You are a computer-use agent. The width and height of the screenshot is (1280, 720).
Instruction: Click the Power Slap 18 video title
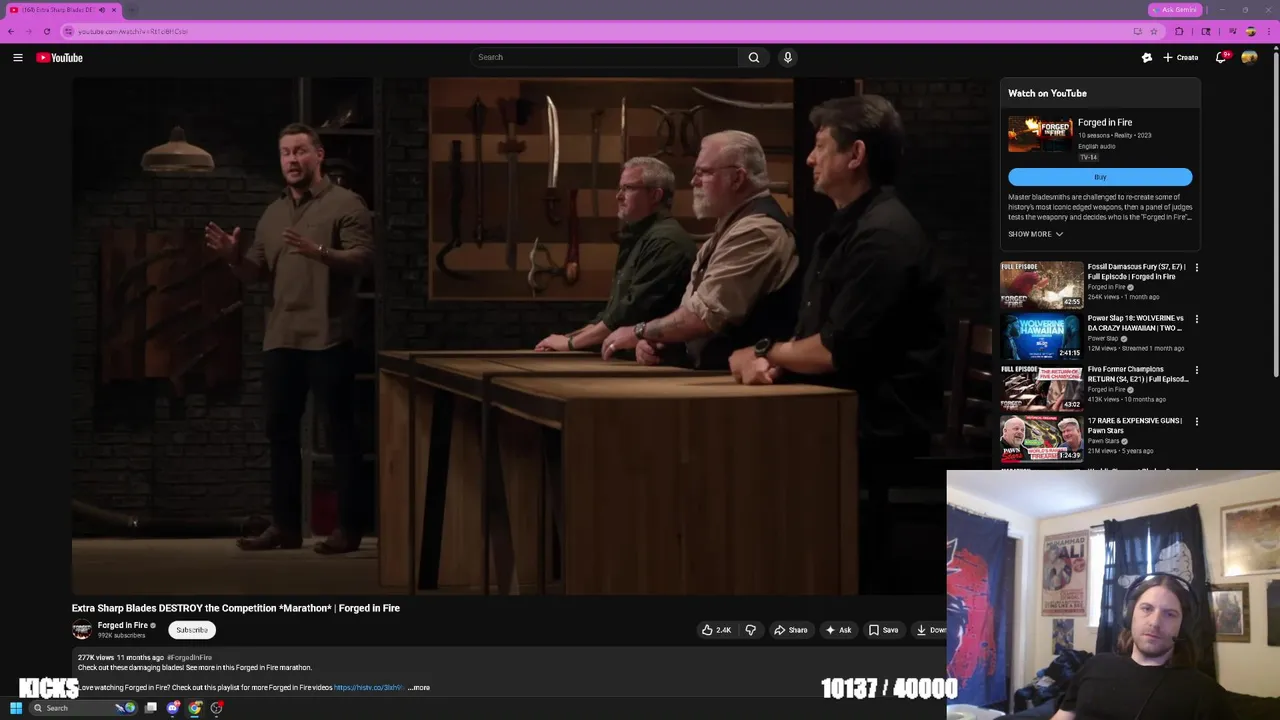pyautogui.click(x=1136, y=323)
